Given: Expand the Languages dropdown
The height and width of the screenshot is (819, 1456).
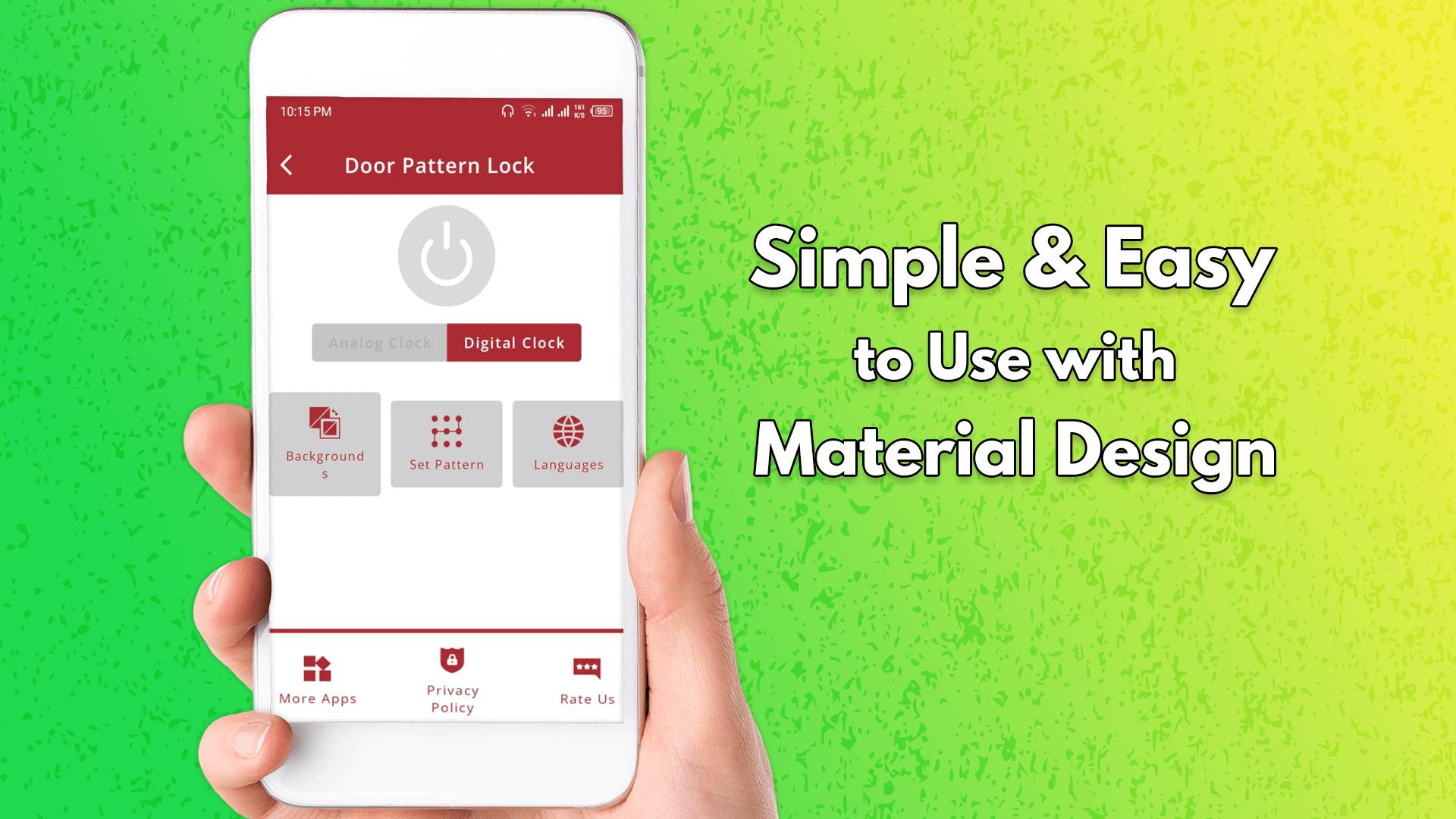Looking at the screenshot, I should tap(567, 444).
